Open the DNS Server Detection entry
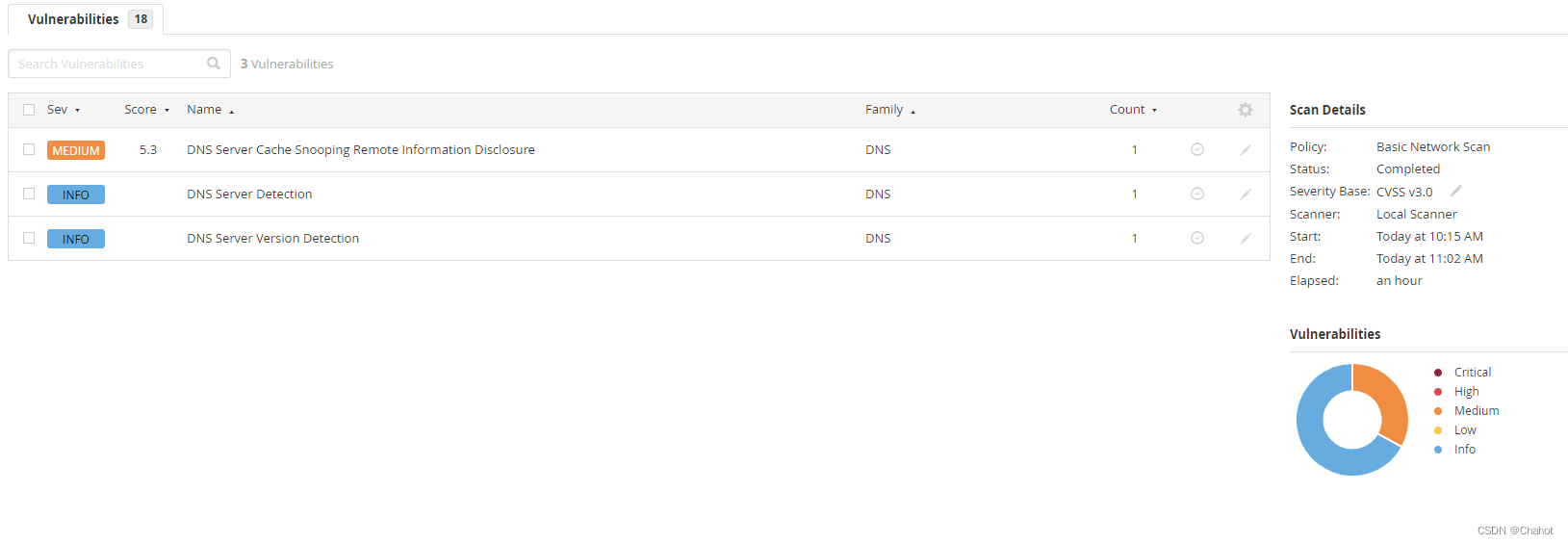1568x544 pixels. pyautogui.click(x=249, y=194)
